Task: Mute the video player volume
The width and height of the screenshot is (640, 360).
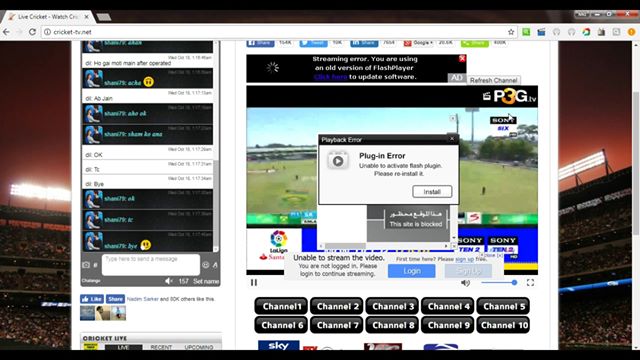Action: [465, 282]
